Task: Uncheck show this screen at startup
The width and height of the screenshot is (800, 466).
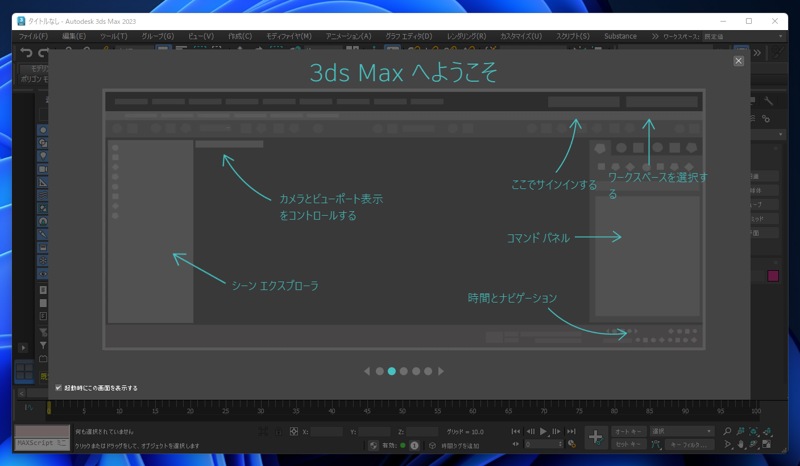Action: click(58, 388)
